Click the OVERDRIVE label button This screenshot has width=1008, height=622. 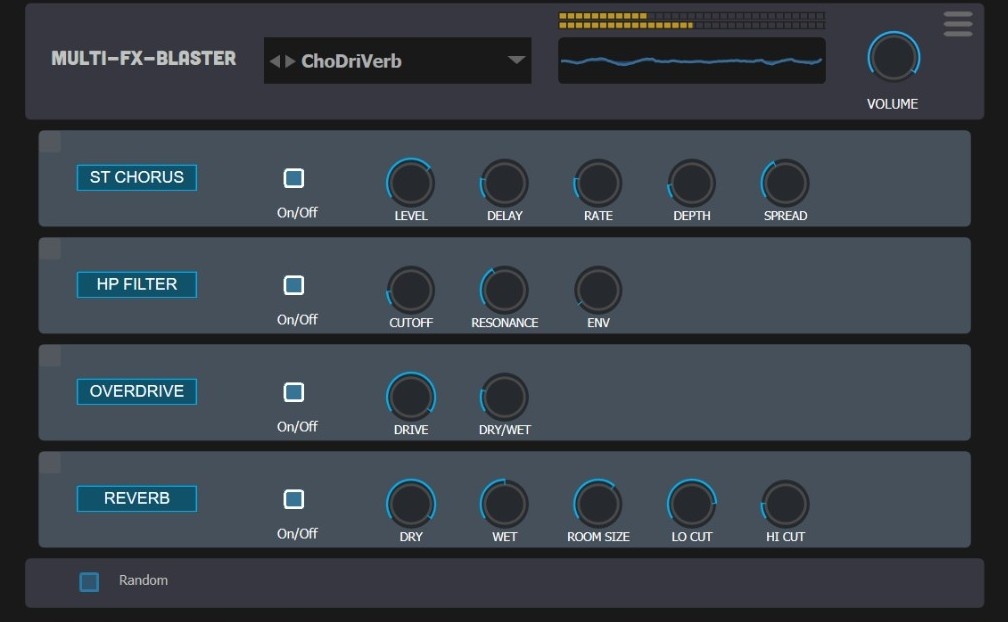137,392
